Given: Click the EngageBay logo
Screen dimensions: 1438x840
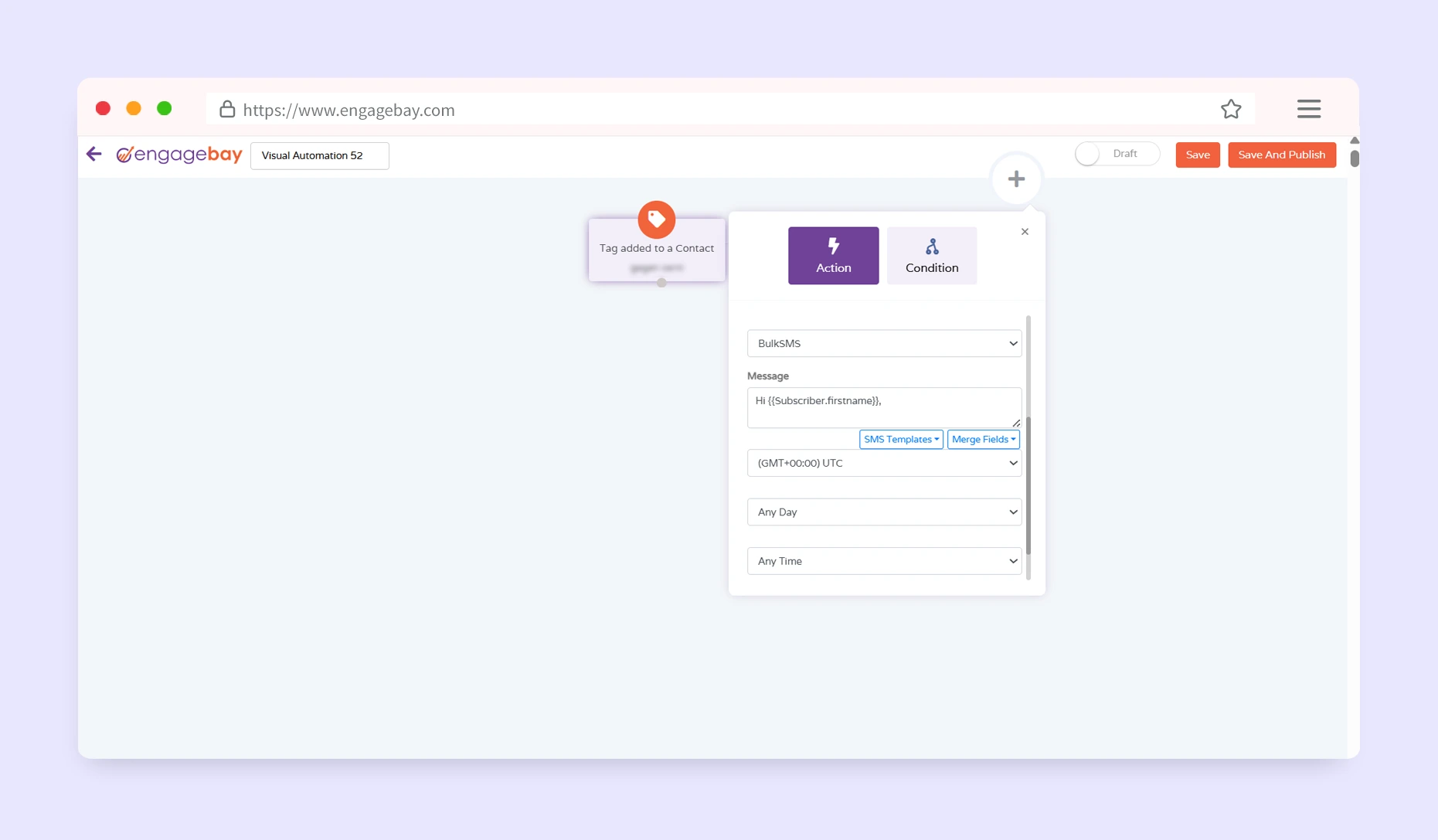Looking at the screenshot, I should (x=179, y=155).
